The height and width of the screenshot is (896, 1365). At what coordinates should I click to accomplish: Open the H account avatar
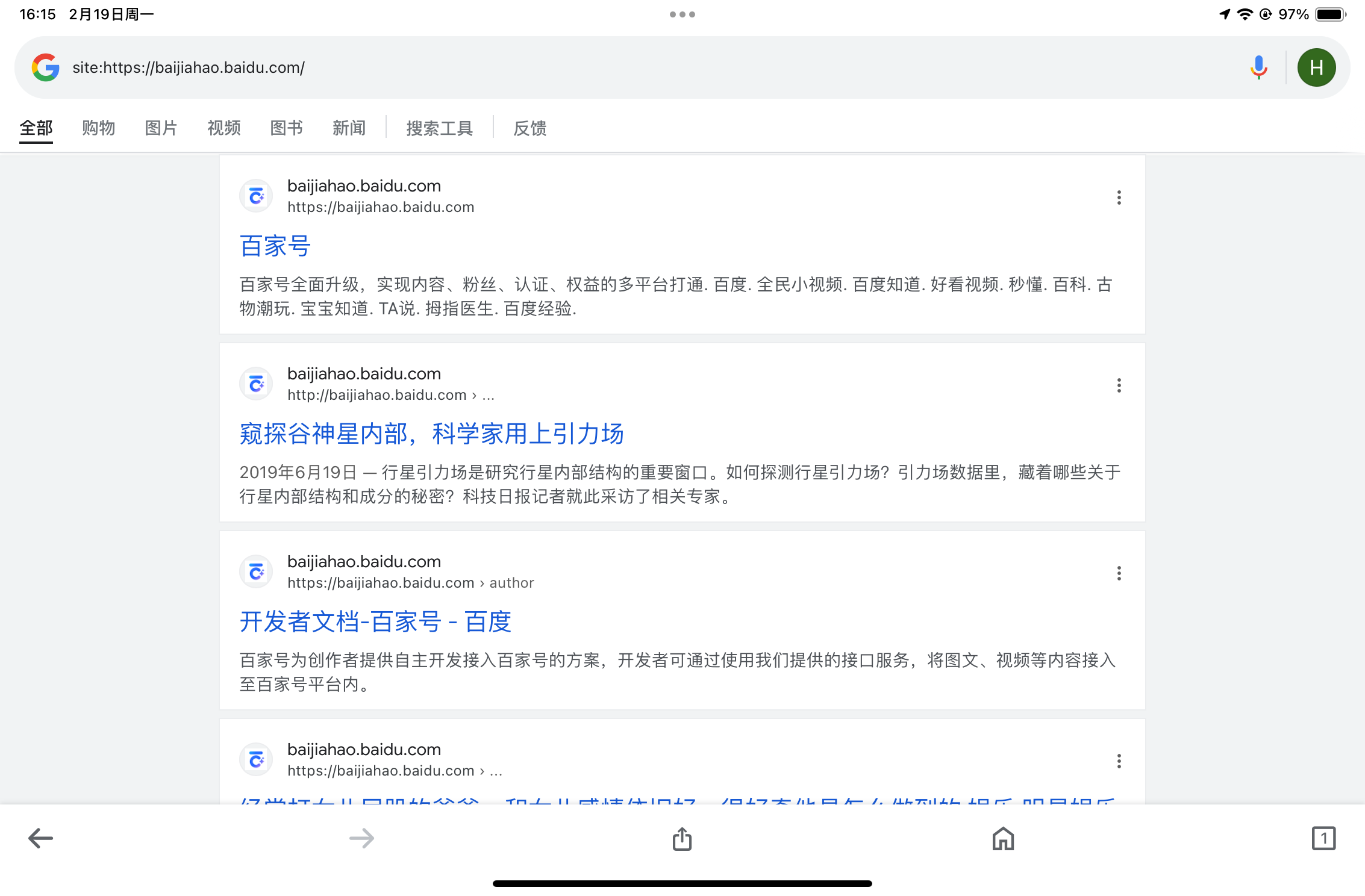[x=1316, y=67]
